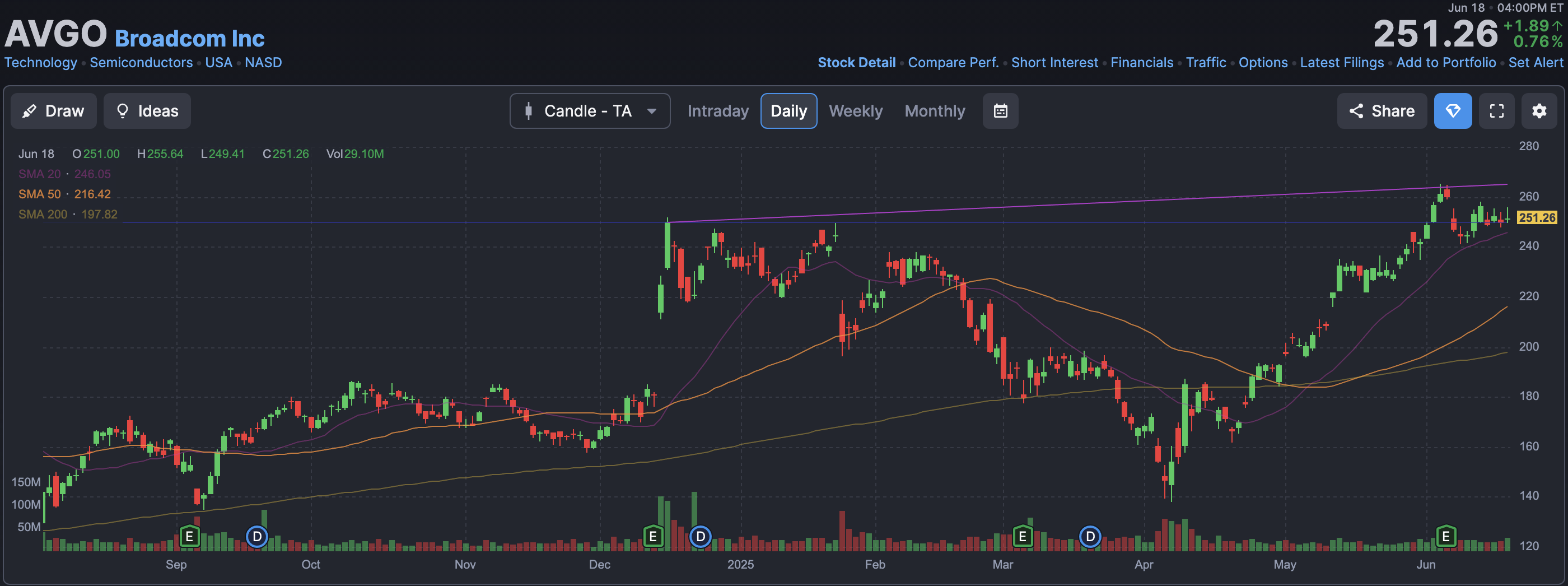The image size is (1568, 586).
Task: Click the June earnings E marker
Action: pos(1446,537)
